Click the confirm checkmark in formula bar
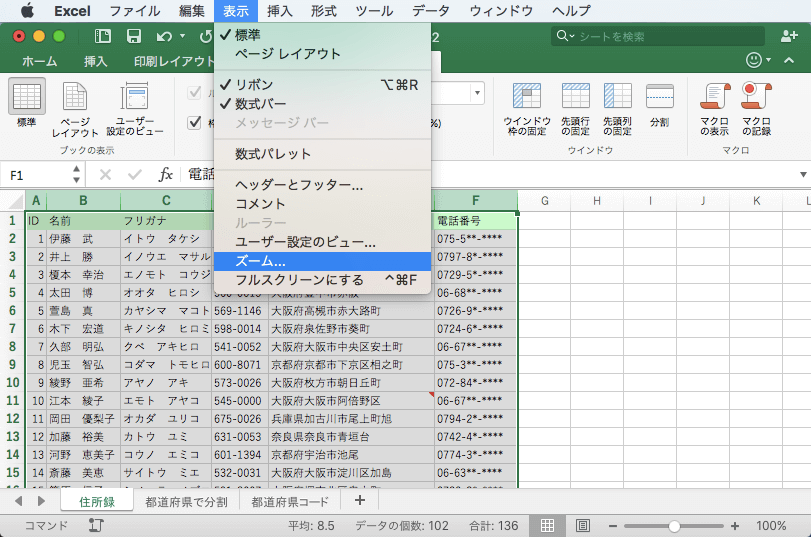 point(134,175)
